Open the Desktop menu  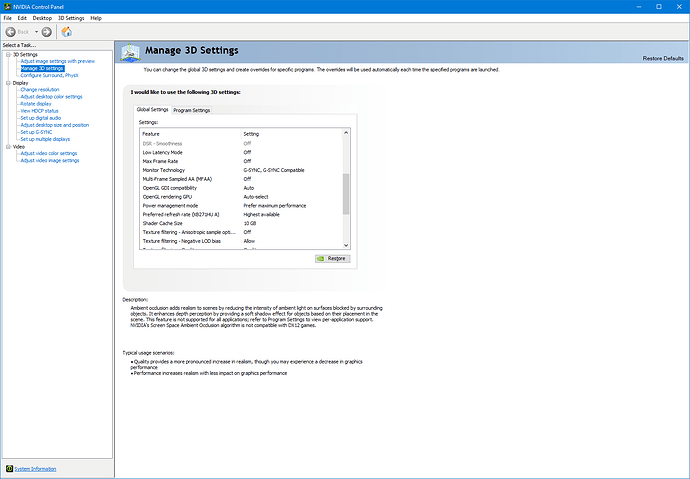(x=42, y=18)
